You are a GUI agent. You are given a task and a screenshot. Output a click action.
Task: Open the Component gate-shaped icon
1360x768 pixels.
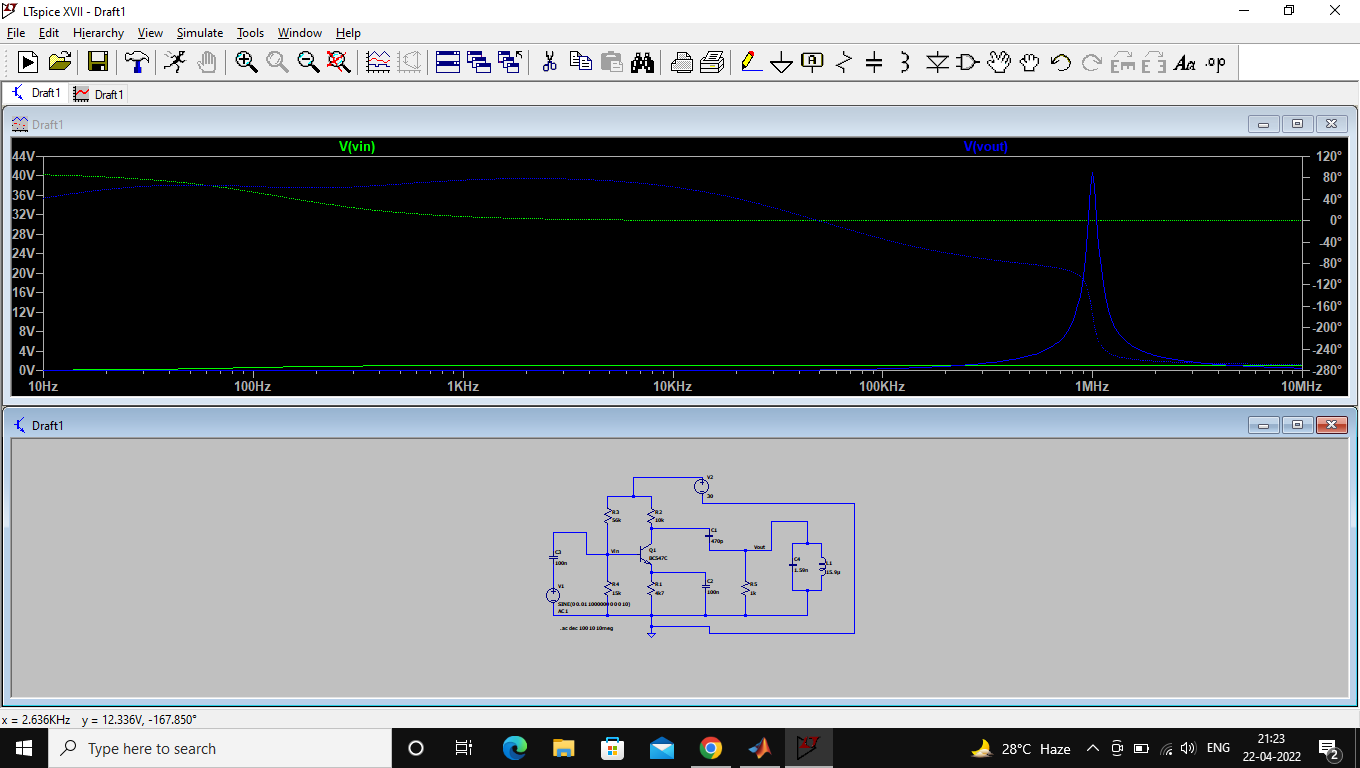point(967,63)
